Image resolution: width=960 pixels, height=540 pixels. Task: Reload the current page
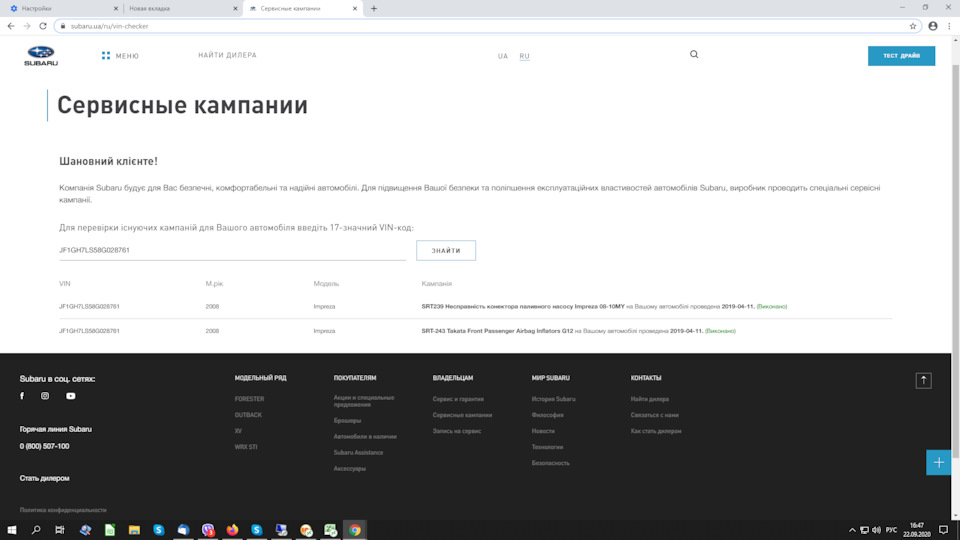(43, 26)
